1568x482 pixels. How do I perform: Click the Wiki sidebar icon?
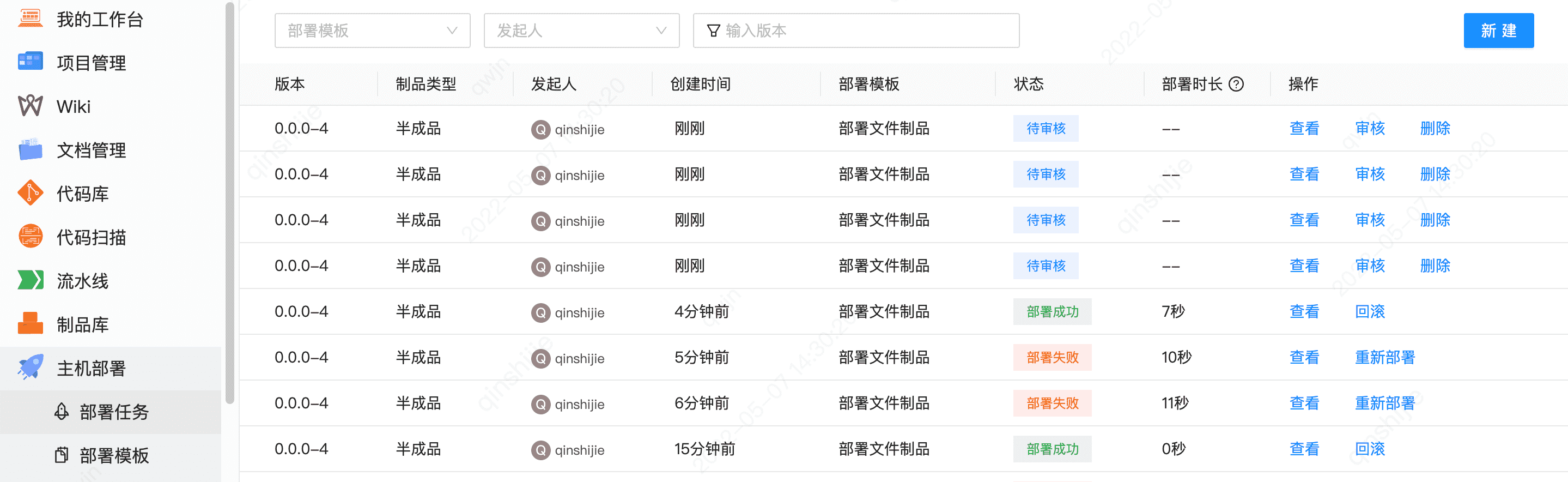point(30,106)
